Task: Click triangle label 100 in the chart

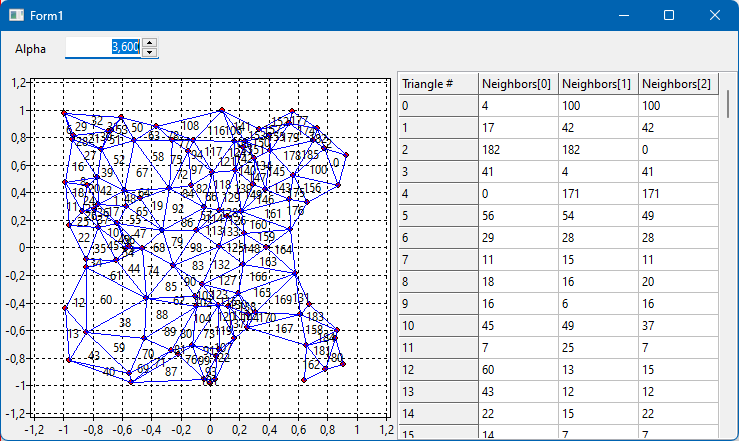Action: 319,170
